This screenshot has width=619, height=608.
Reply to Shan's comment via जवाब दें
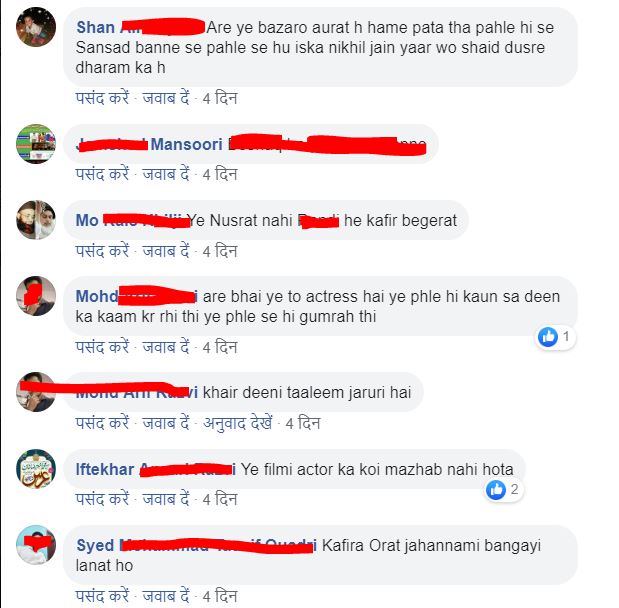click(166, 98)
